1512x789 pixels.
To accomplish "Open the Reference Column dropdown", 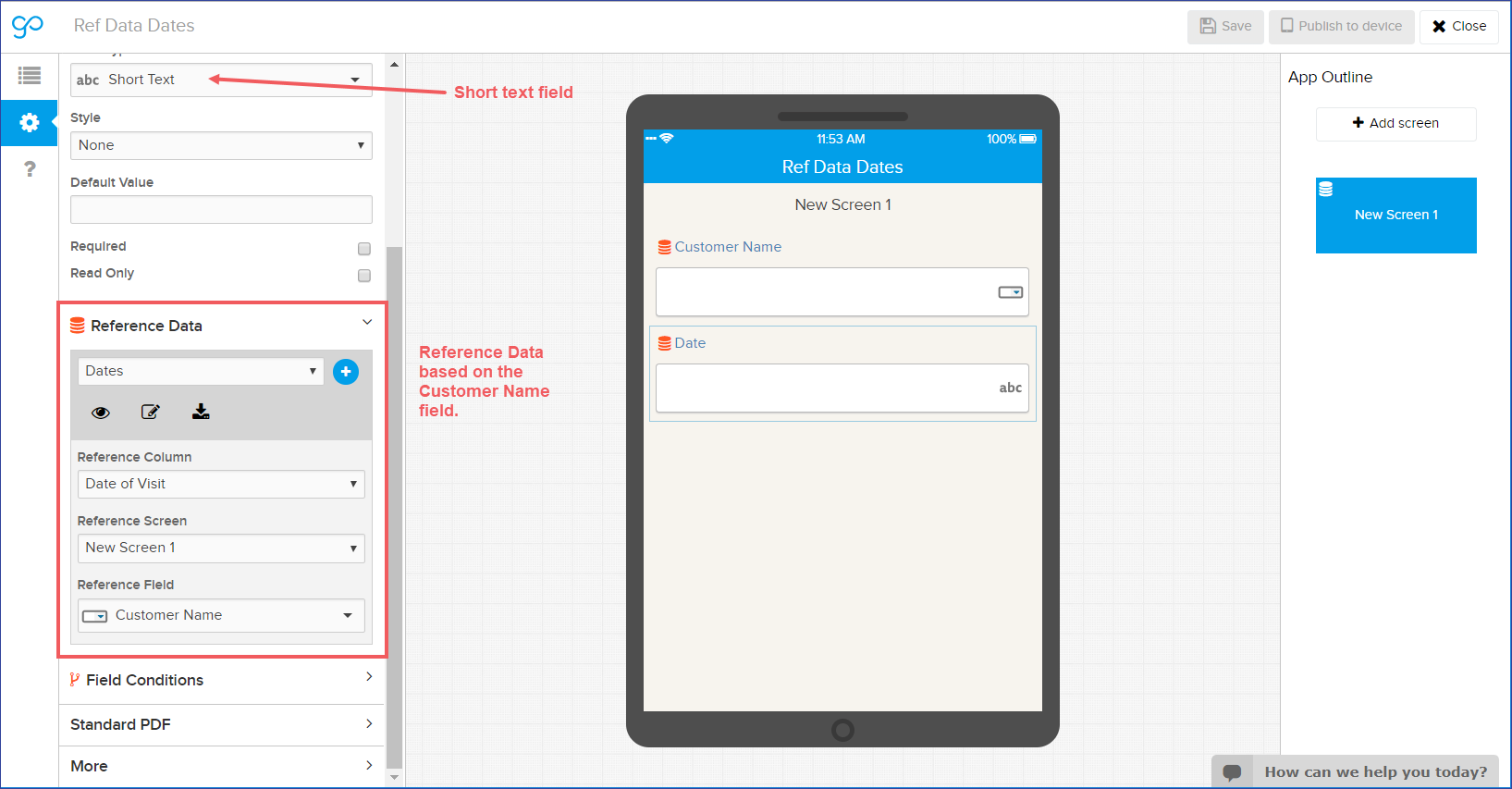I will 221,484.
